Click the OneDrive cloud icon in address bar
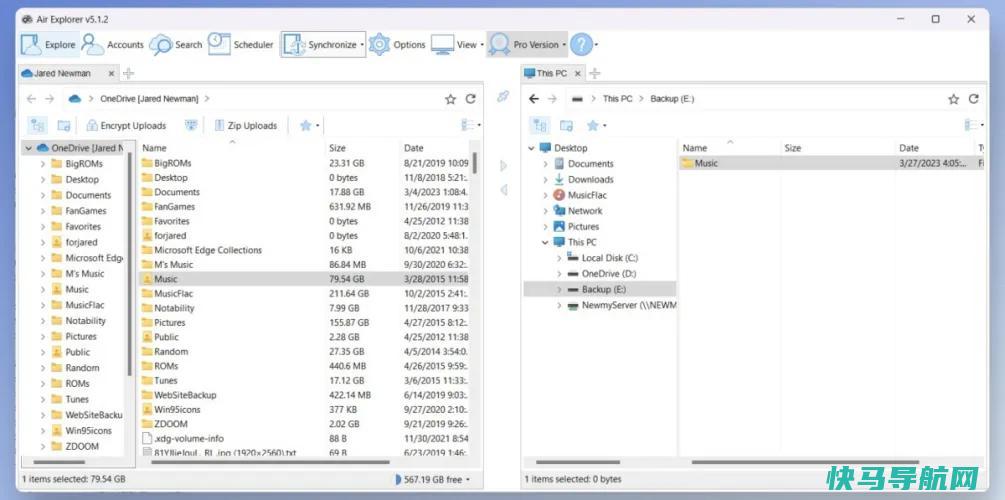The width and height of the screenshot is (1005, 500). click(75, 99)
